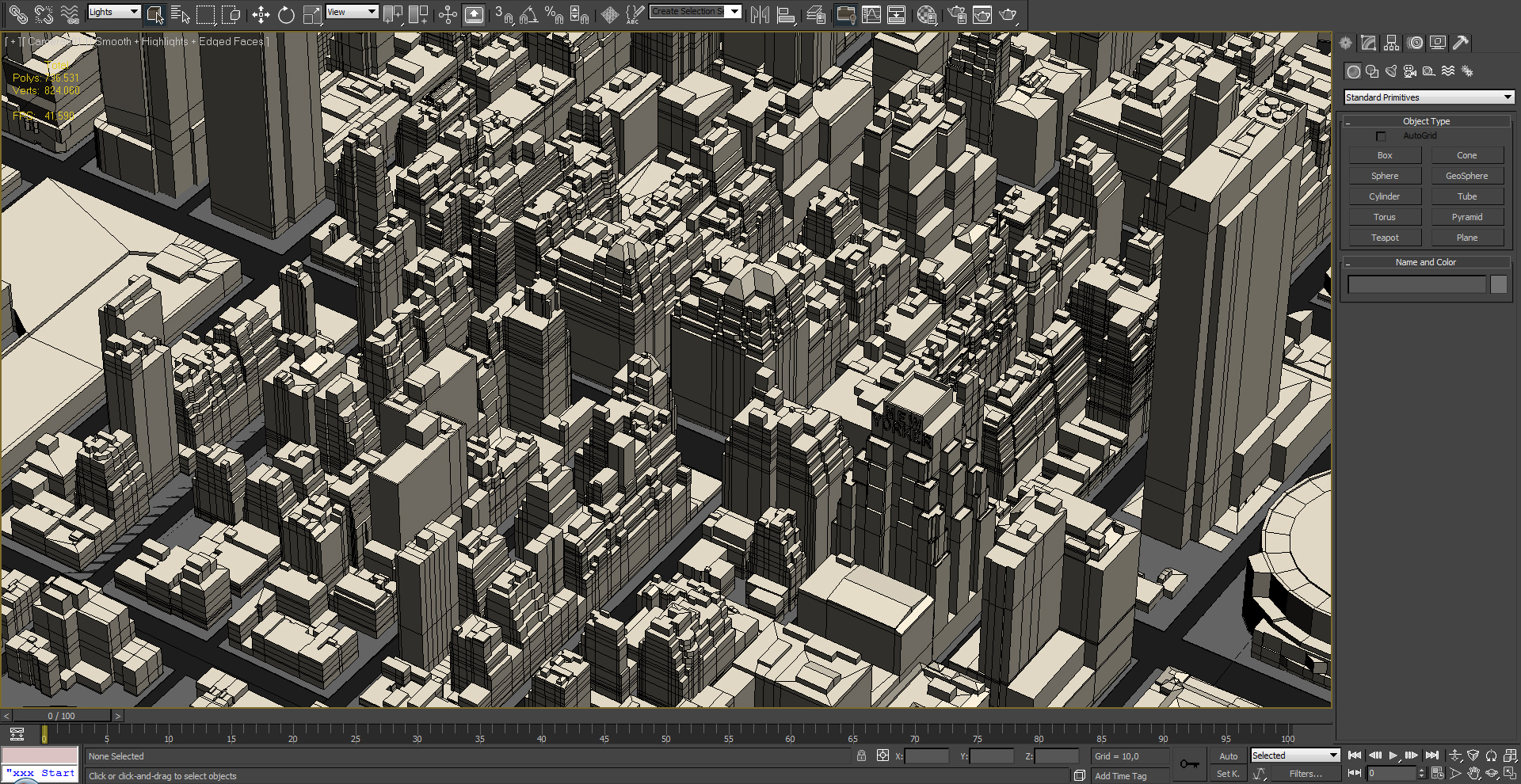Screen dimensions: 1521x784
Task: Activate the Pan View hand tool
Action: coord(1474,774)
